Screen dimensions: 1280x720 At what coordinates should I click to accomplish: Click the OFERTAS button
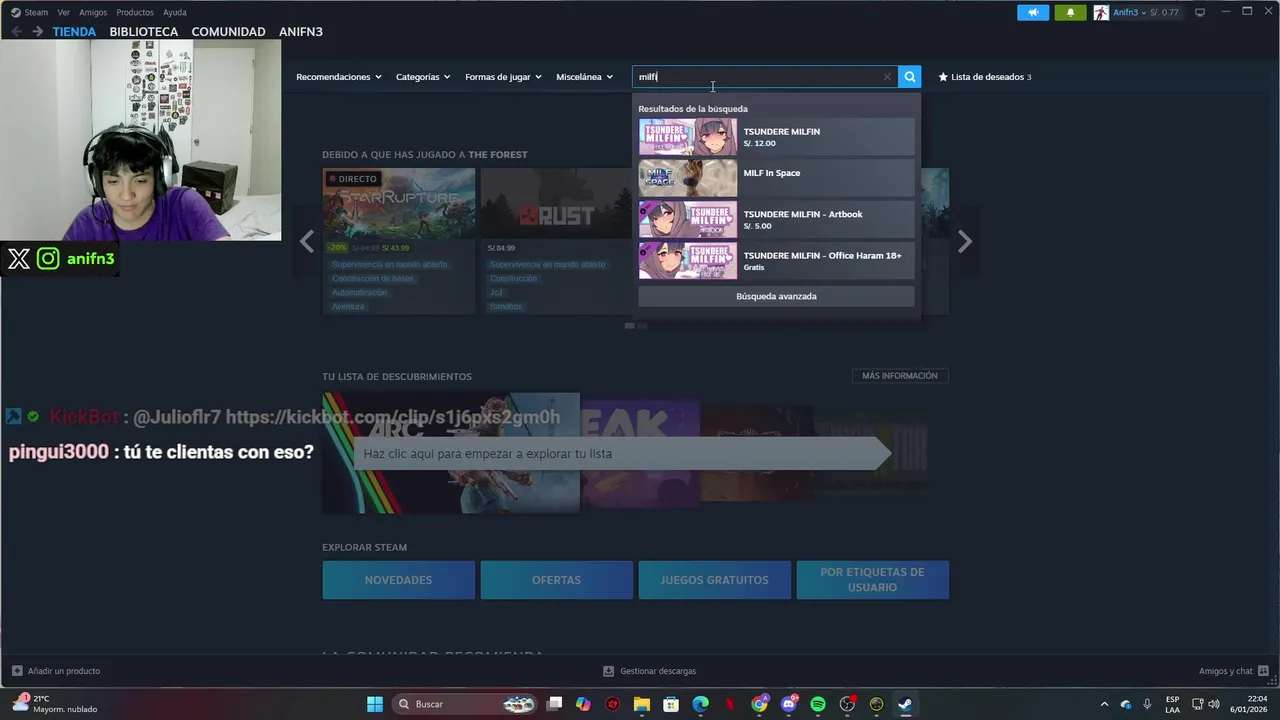556,580
